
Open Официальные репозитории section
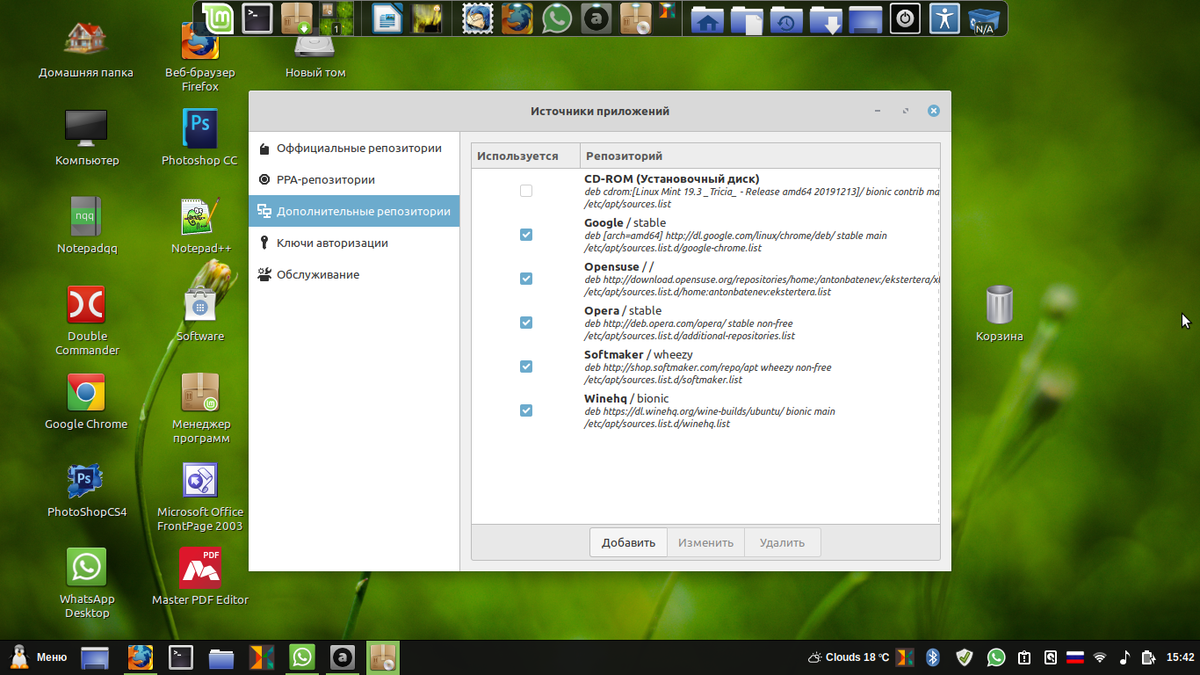(x=354, y=148)
